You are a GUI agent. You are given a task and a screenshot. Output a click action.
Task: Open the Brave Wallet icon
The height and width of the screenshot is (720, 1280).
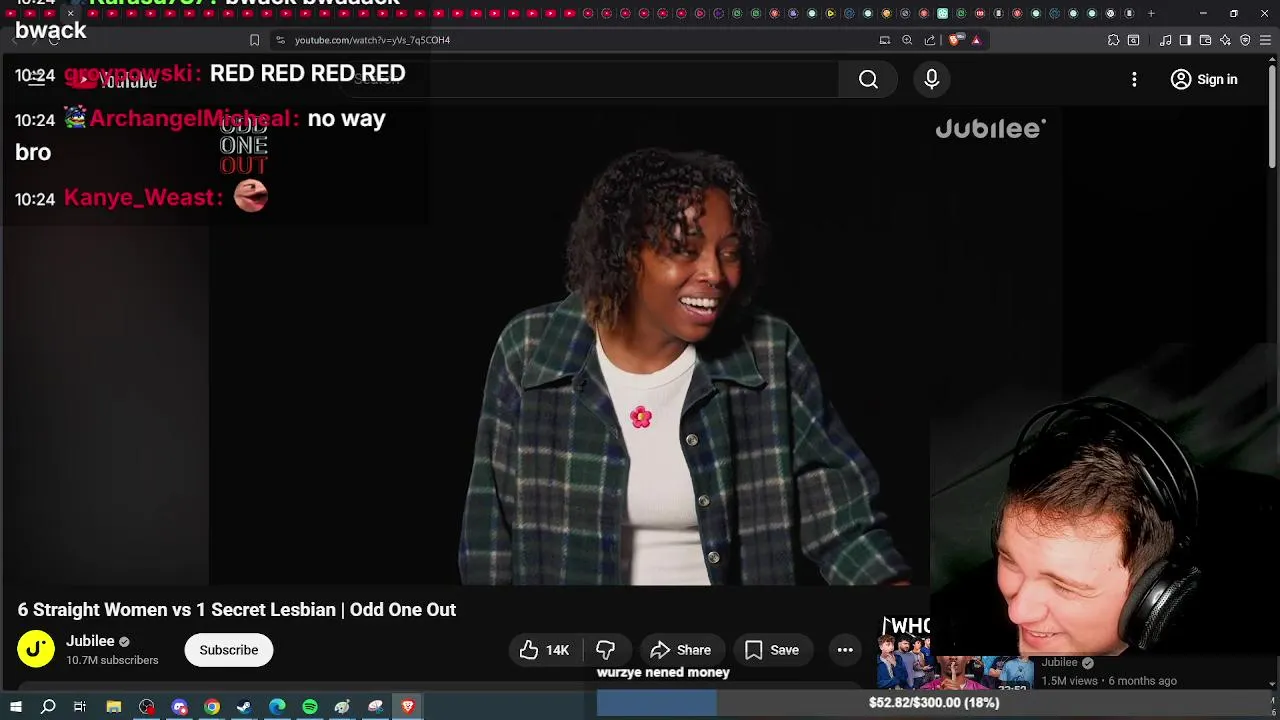[x=1205, y=40]
